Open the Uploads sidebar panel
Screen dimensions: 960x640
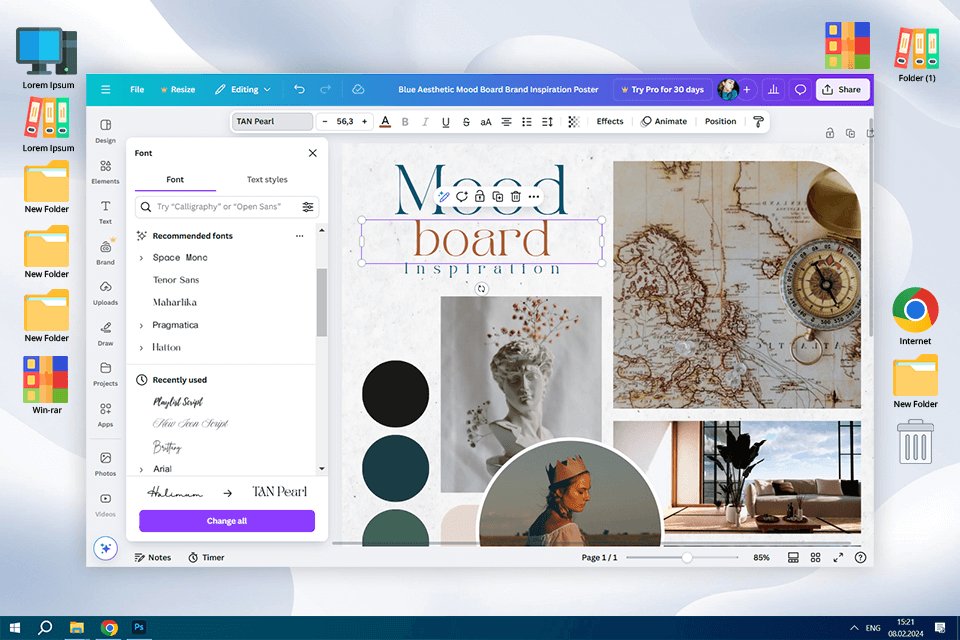[105, 293]
